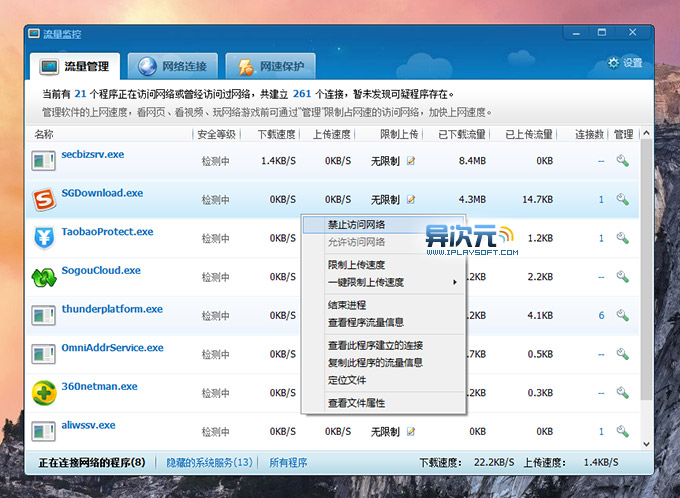Select 正在连接网络的程序(8) filter
680x498 pixels.
[92, 462]
